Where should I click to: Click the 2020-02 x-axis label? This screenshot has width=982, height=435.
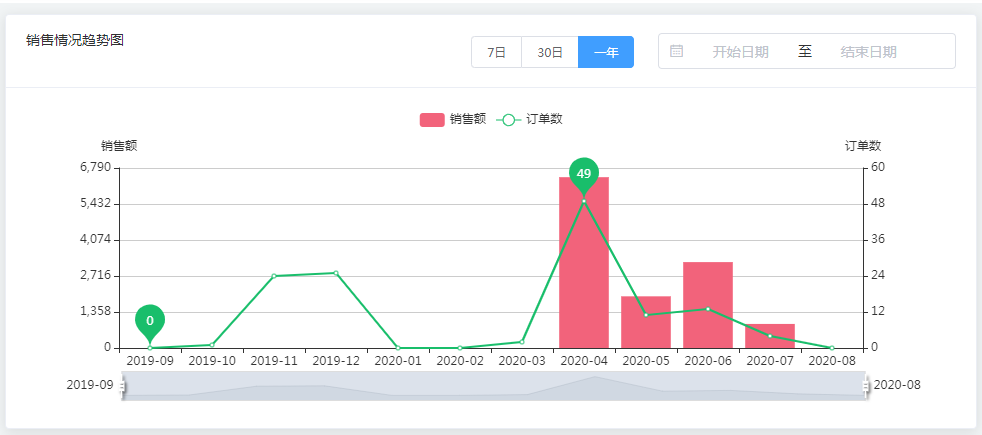pyautogui.click(x=460, y=361)
